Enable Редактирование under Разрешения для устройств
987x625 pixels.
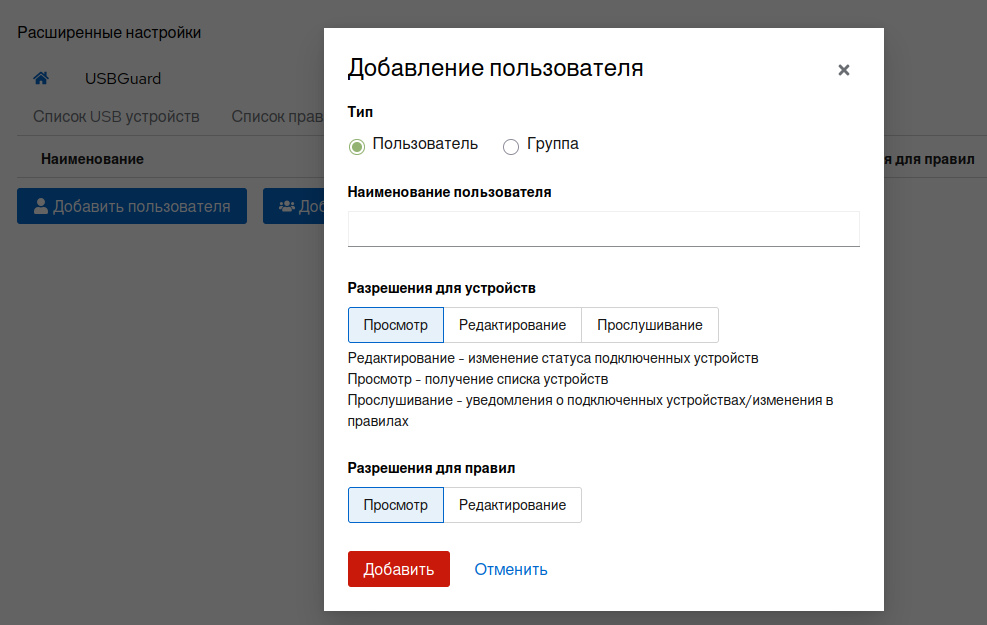pyautogui.click(x=512, y=325)
